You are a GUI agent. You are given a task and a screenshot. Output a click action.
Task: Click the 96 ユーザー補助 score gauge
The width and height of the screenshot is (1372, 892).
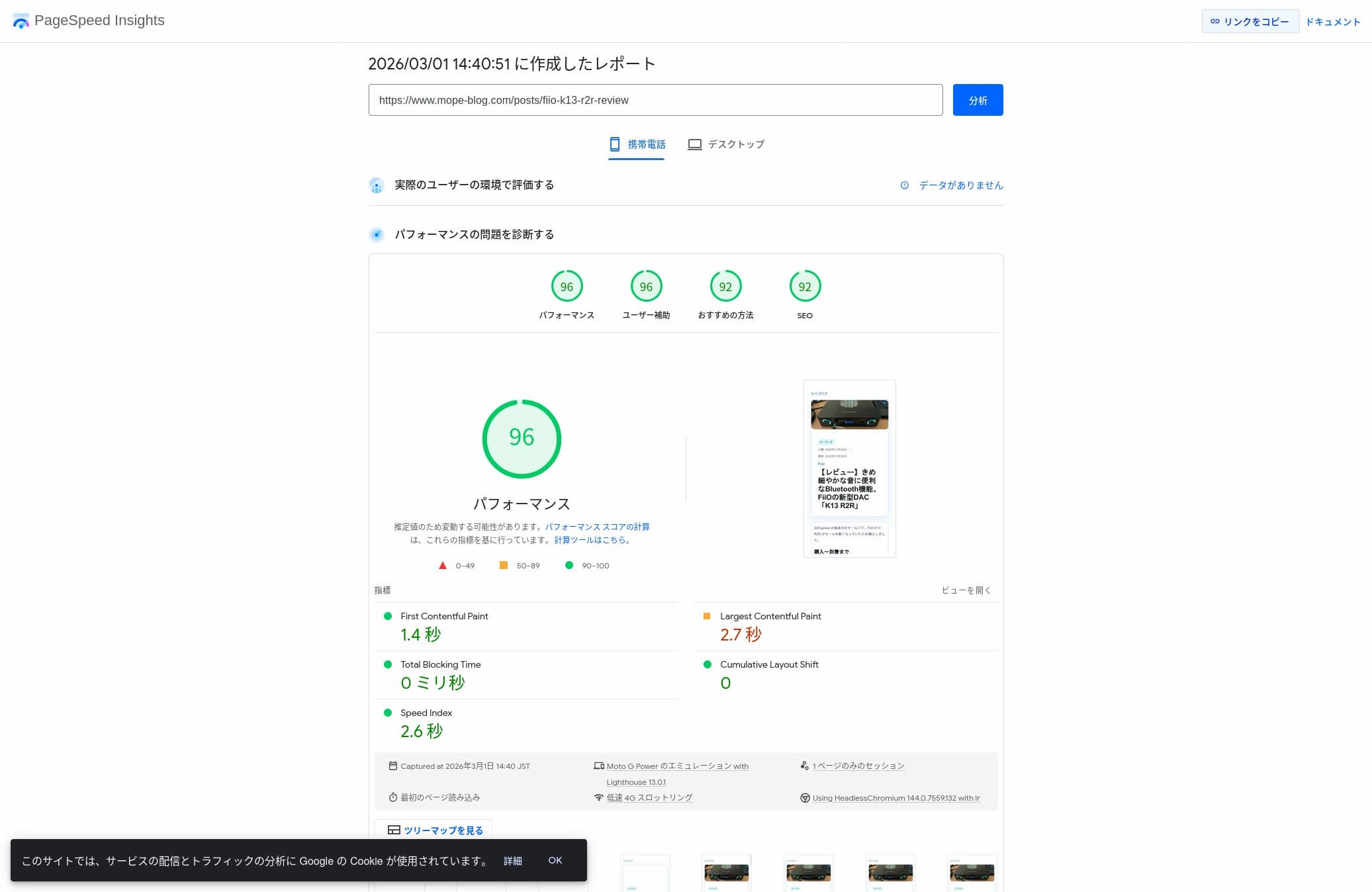[646, 287]
